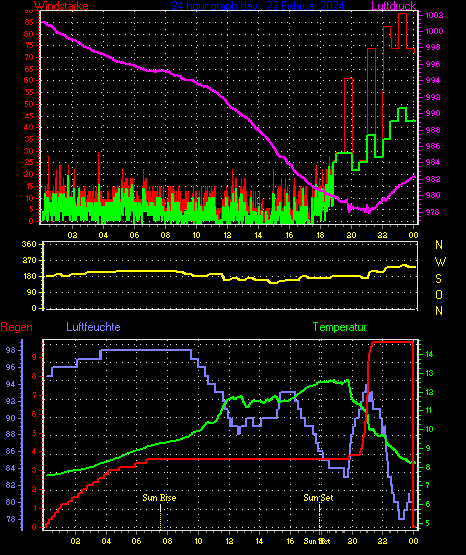Click 180 on the wind direction axis

click(x=29, y=276)
